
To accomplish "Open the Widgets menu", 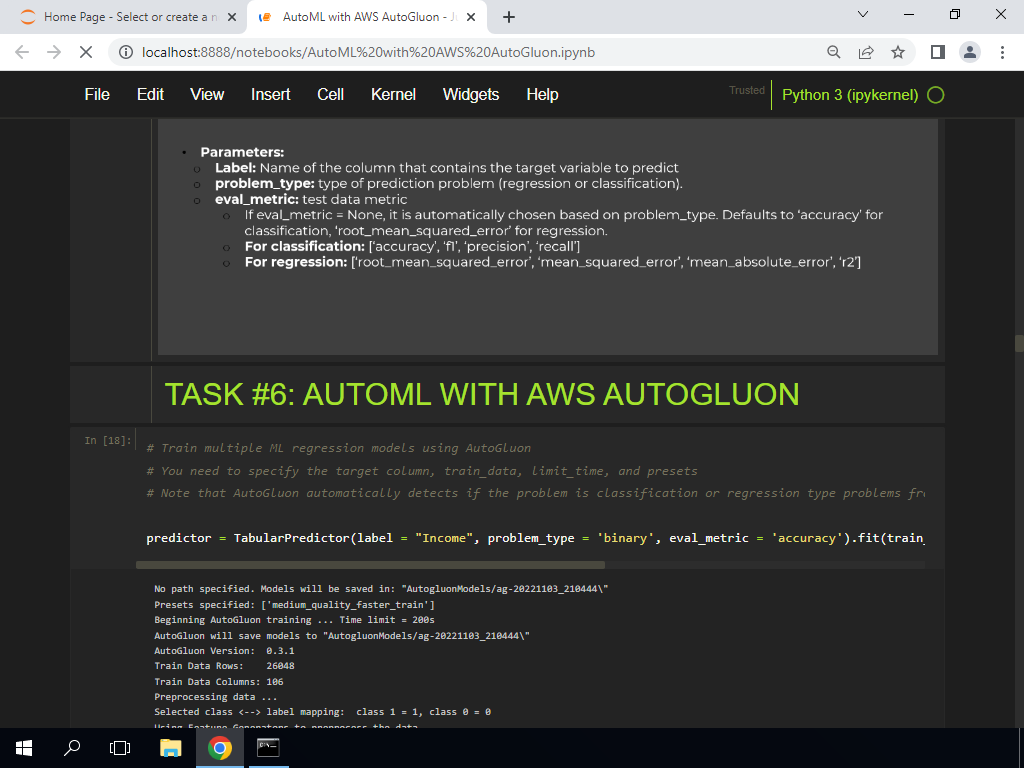I will (471, 95).
